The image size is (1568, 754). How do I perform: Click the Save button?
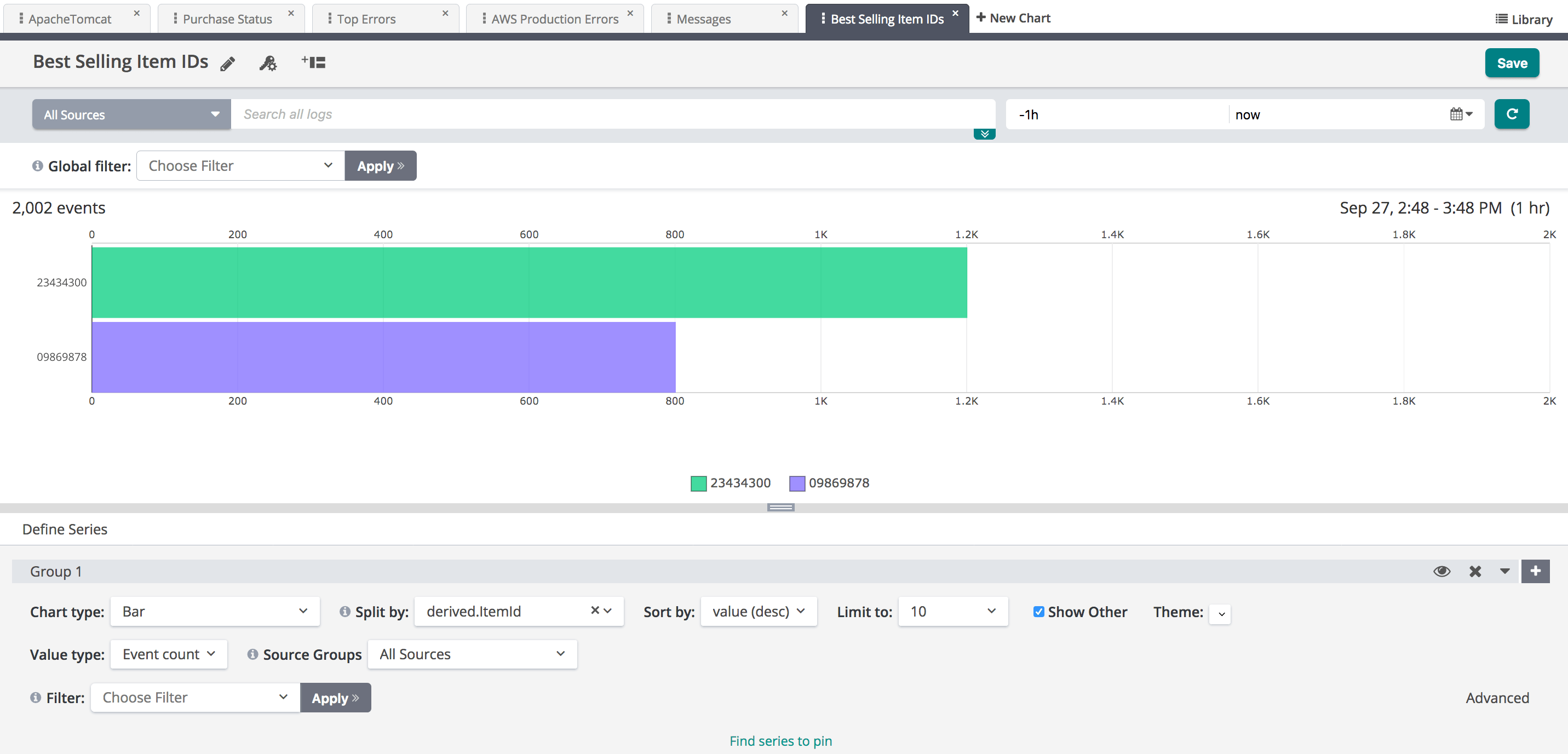[1512, 64]
